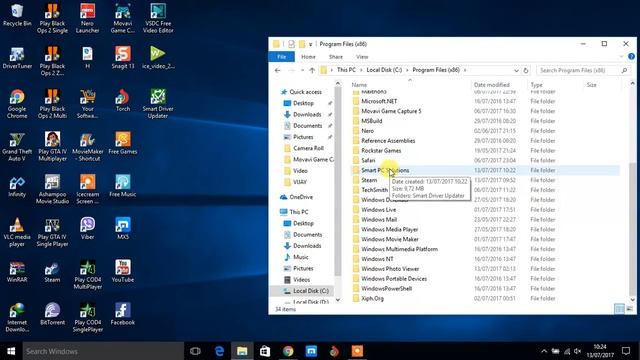Open Icecream Screen Recorder desktop icon
This screenshot has width=640, height=360.
[x=87, y=189]
